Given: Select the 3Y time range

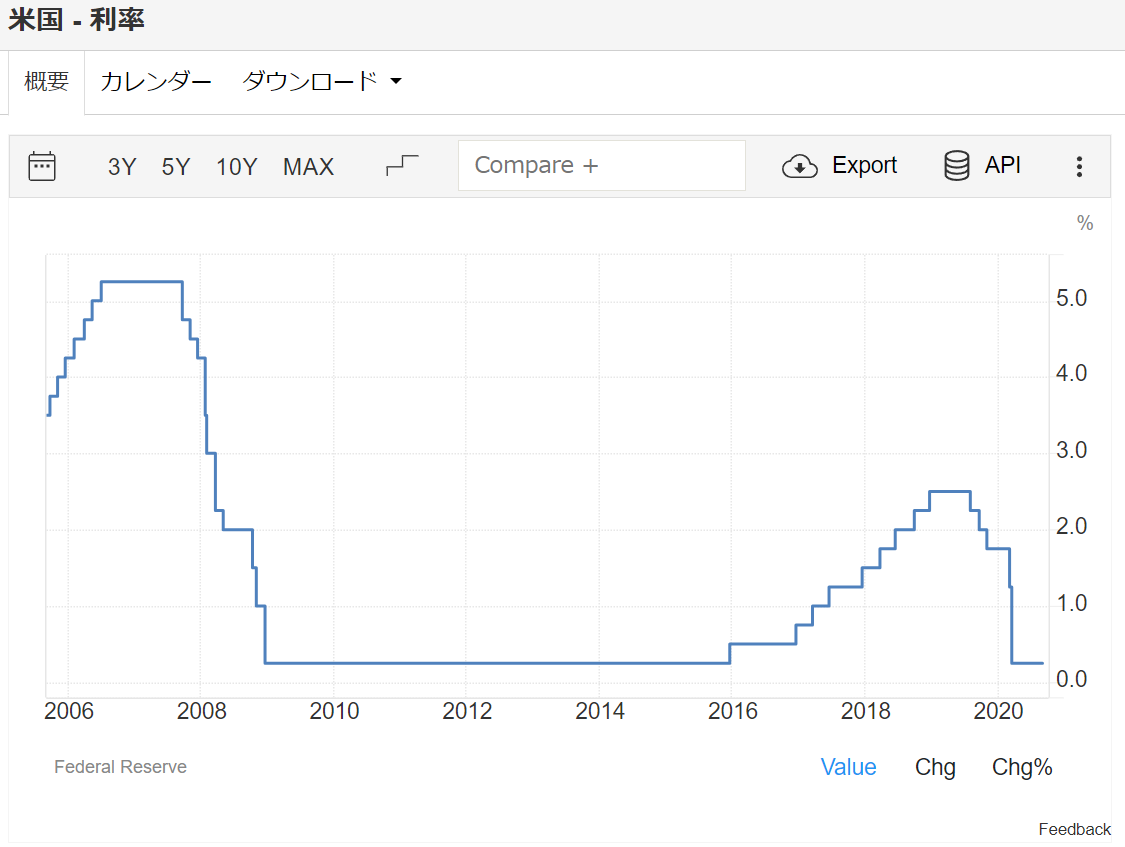Looking at the screenshot, I should click(122, 167).
